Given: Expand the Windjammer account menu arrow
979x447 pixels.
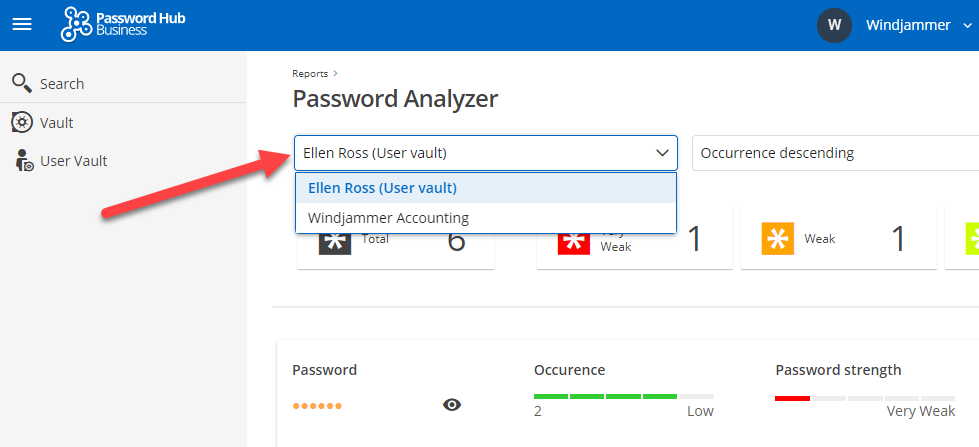Looking at the screenshot, I should click(x=966, y=26).
